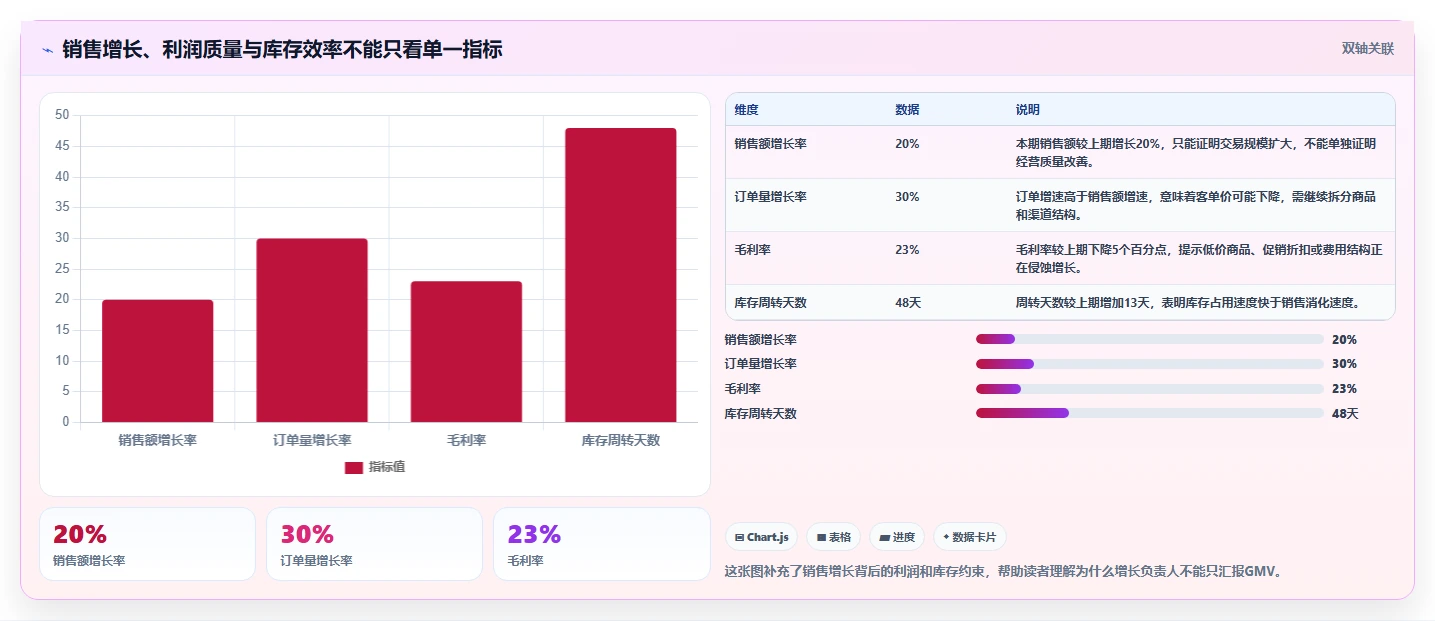Click the footnote text mentioning GMV
Image resolution: width=1435 pixels, height=621 pixels.
(x=1004, y=572)
